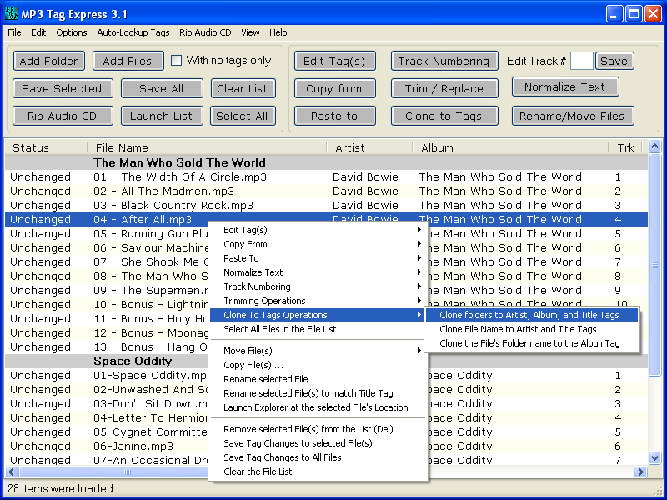Screen dimensions: 667x500
Task: Click the Artist column header
Action: click(370, 148)
